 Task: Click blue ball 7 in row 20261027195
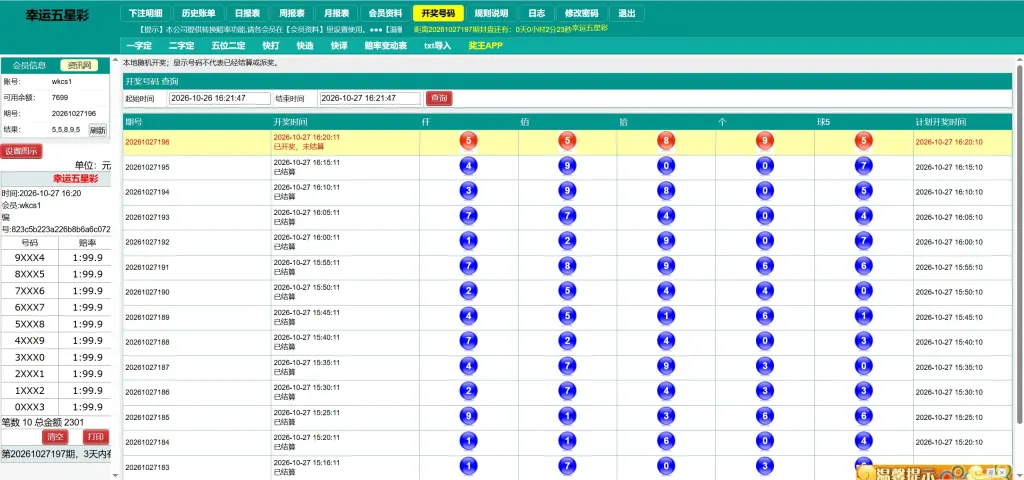(863, 166)
